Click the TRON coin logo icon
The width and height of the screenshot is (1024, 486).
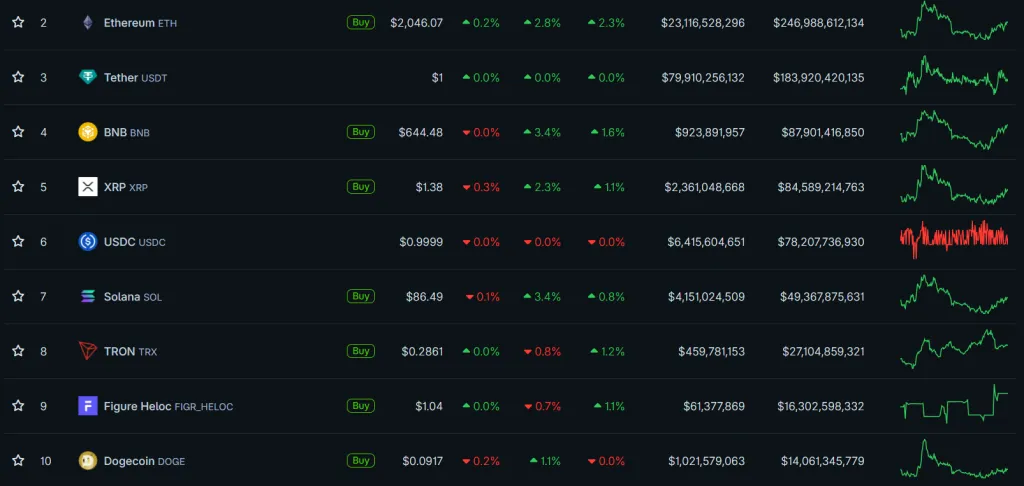(87, 351)
